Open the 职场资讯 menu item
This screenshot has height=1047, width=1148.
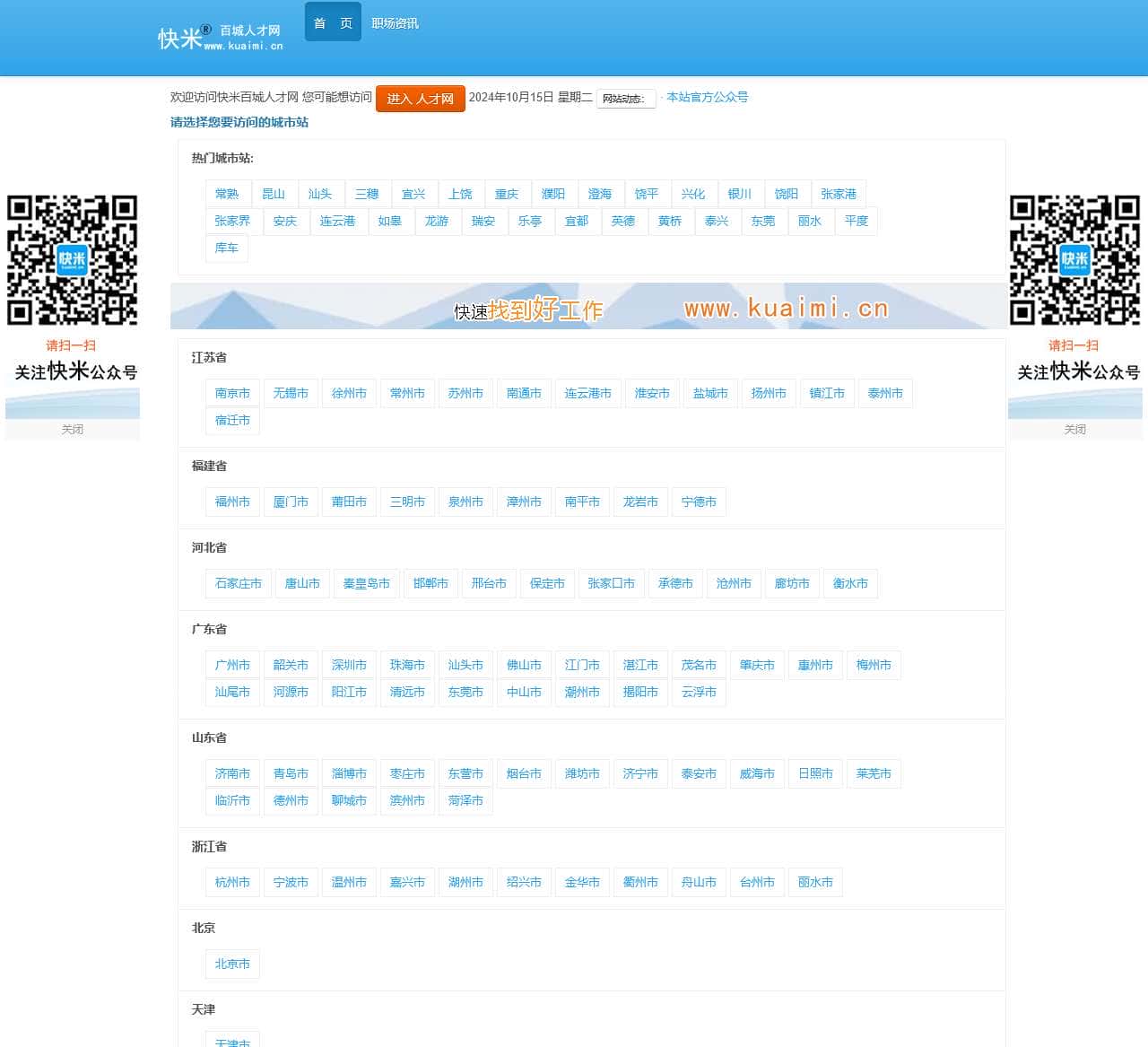(395, 23)
